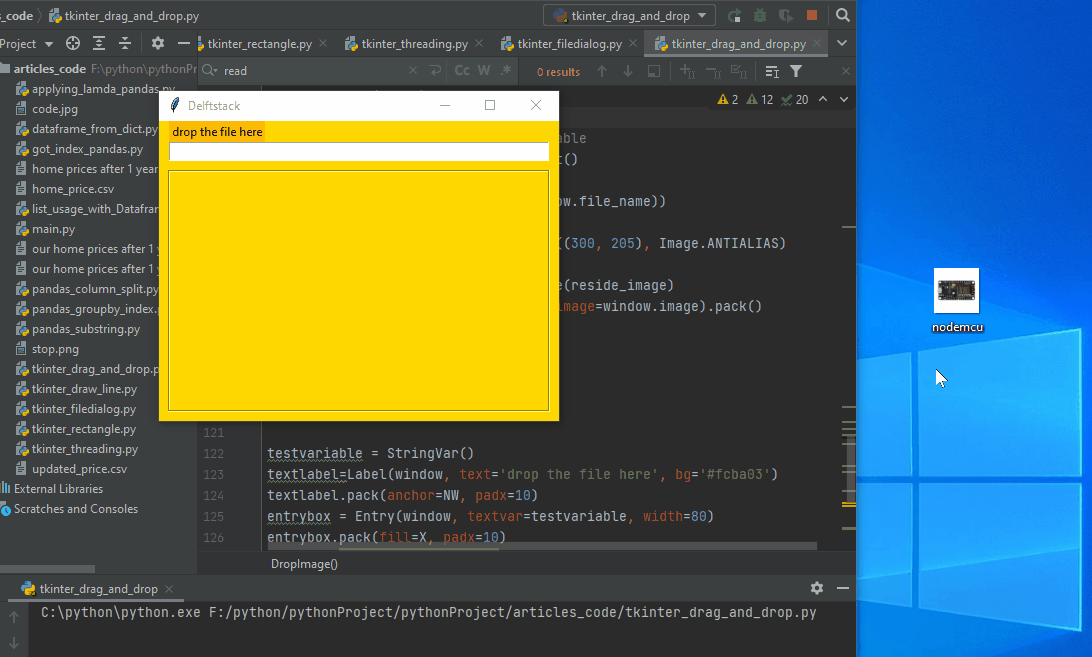This screenshot has height=657, width=1092.
Task: Switch to tkinter_threading.py tab
Action: [414, 44]
